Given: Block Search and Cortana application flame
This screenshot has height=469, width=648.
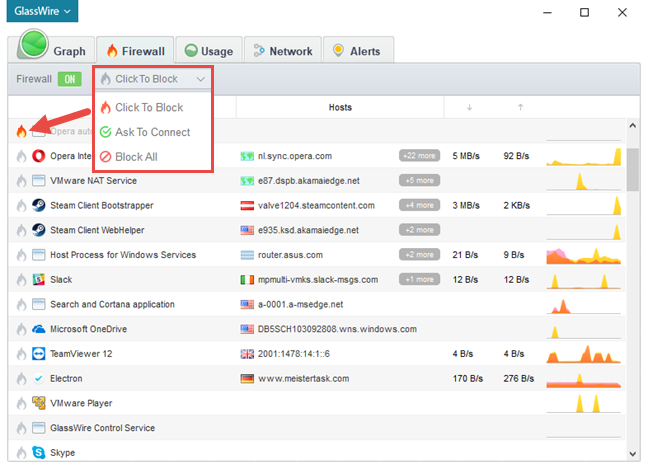Looking at the screenshot, I should (21, 305).
